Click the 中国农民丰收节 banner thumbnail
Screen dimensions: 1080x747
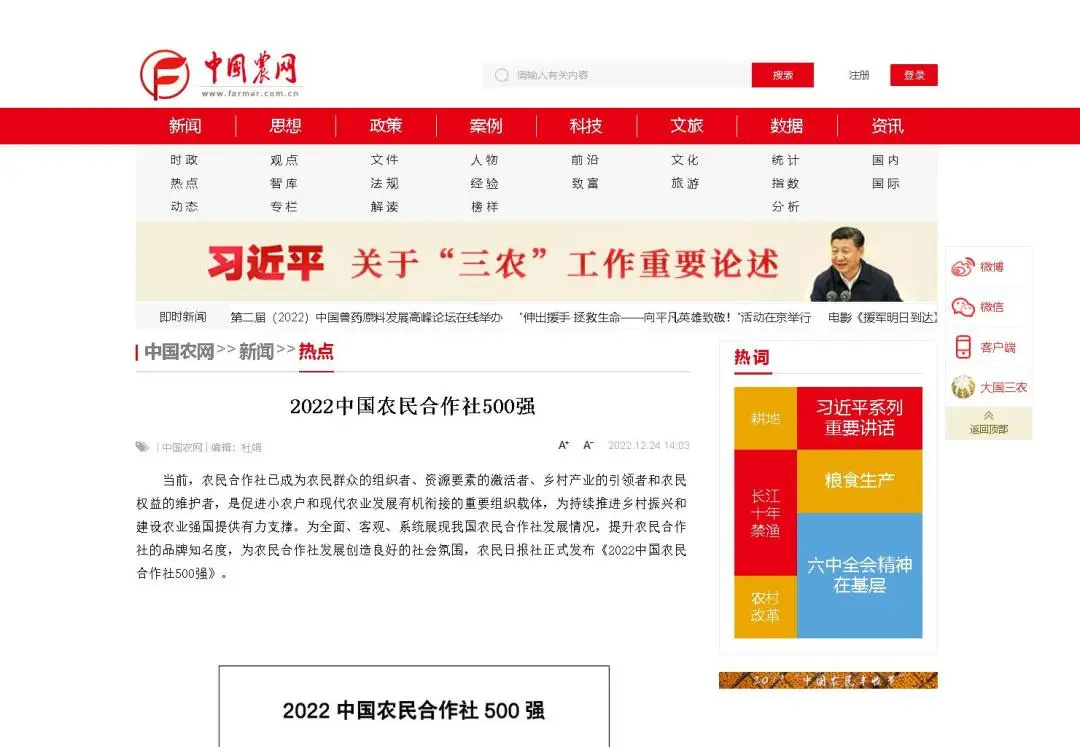(828, 680)
